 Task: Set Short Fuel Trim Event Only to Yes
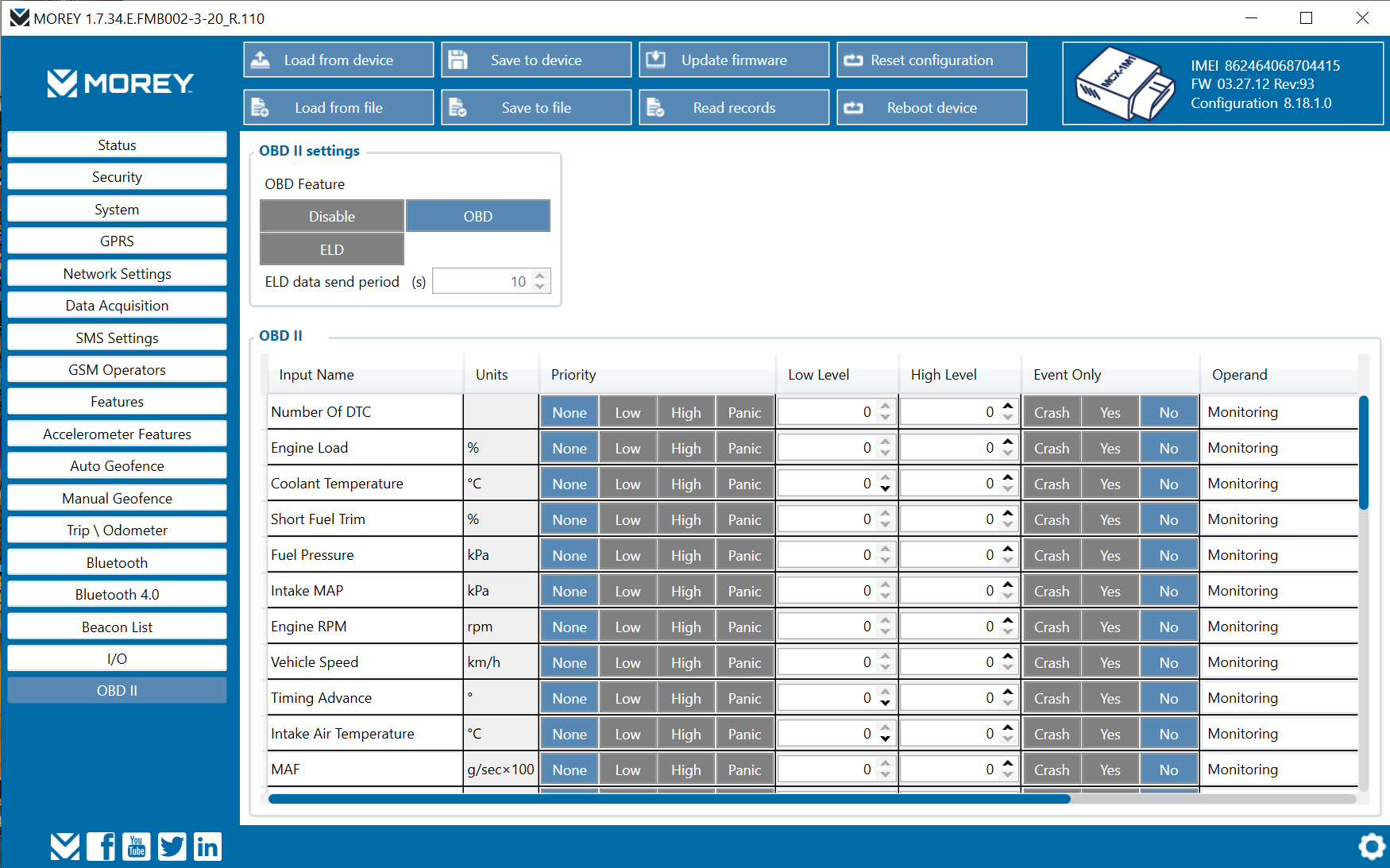(x=1110, y=519)
